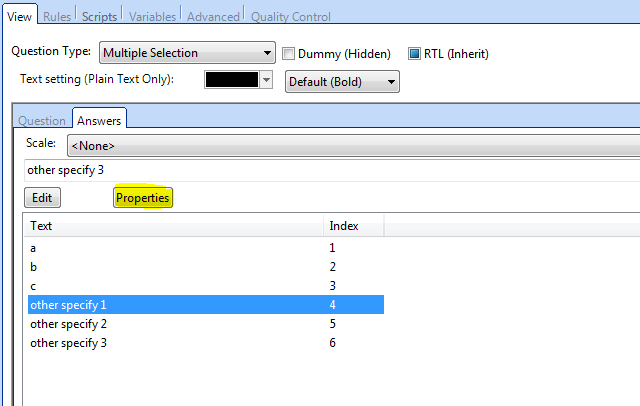Switch to the Question sub-tab
Image resolution: width=640 pixels, height=406 pixels.
pyautogui.click(x=42, y=121)
